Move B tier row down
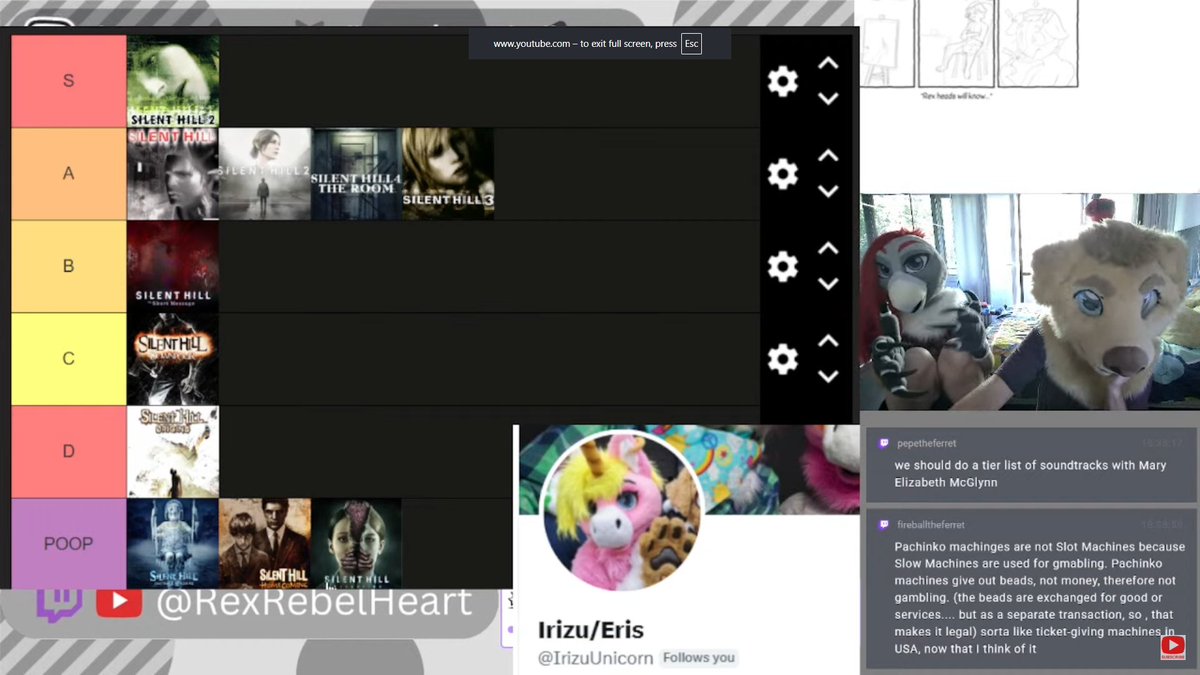The width and height of the screenshot is (1200, 675). (827, 283)
